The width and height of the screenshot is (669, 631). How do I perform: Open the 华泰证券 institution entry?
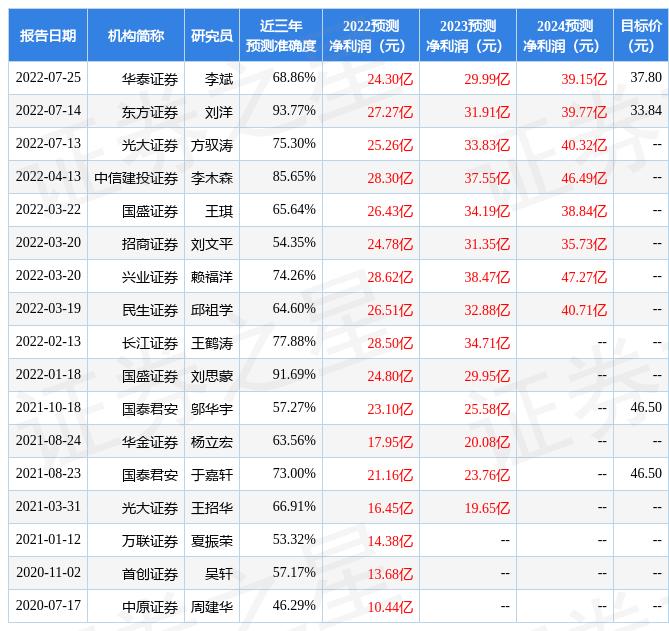click(x=150, y=78)
